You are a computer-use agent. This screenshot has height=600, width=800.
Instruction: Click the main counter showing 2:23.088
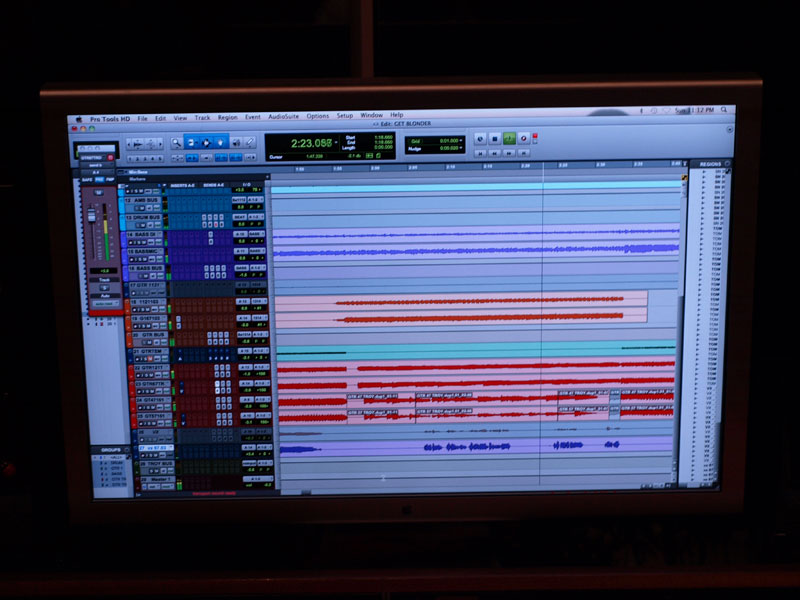311,143
